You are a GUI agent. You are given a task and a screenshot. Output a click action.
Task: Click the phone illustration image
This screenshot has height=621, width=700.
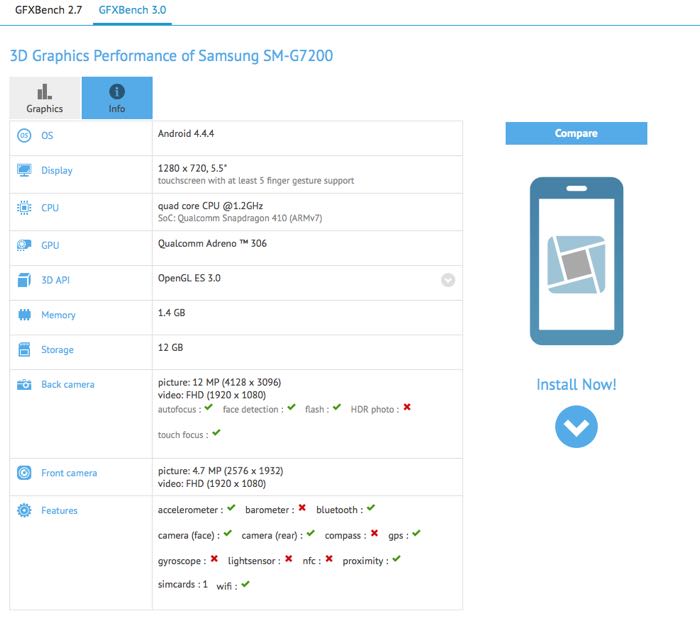click(x=576, y=261)
